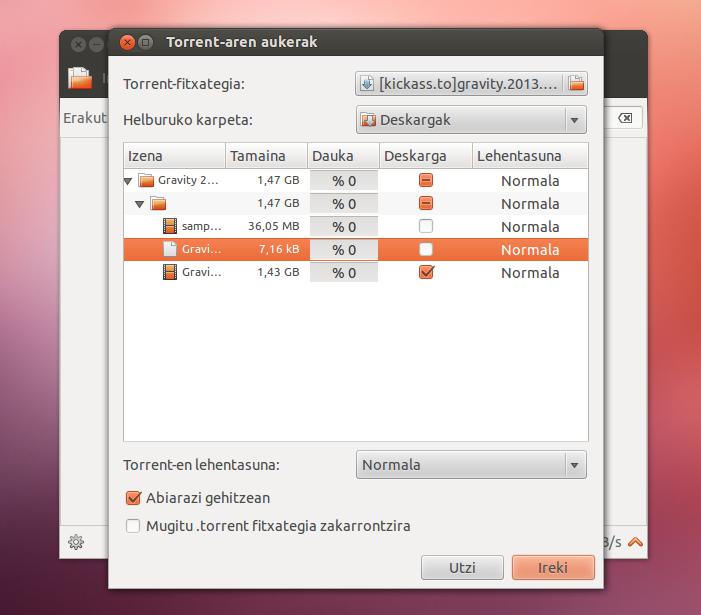Click the Gravity root folder icon
701x615 pixels.
(x=146, y=181)
